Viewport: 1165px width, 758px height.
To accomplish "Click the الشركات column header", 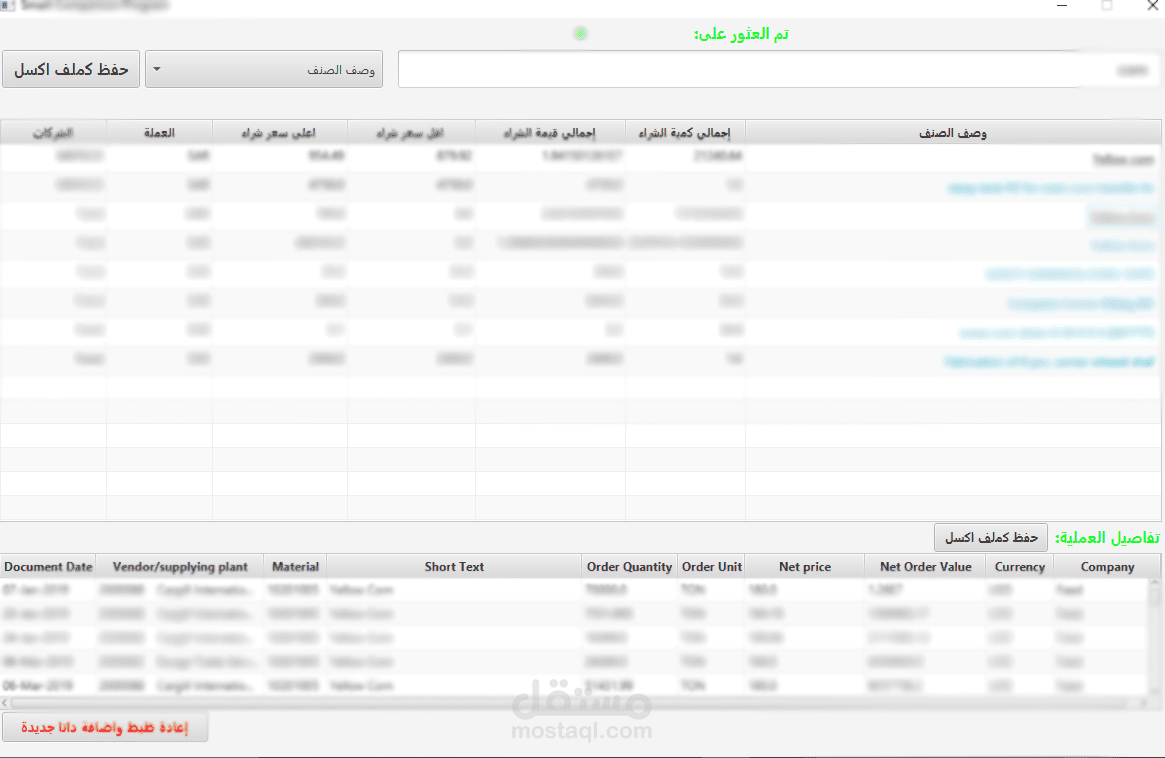I will (54, 131).
